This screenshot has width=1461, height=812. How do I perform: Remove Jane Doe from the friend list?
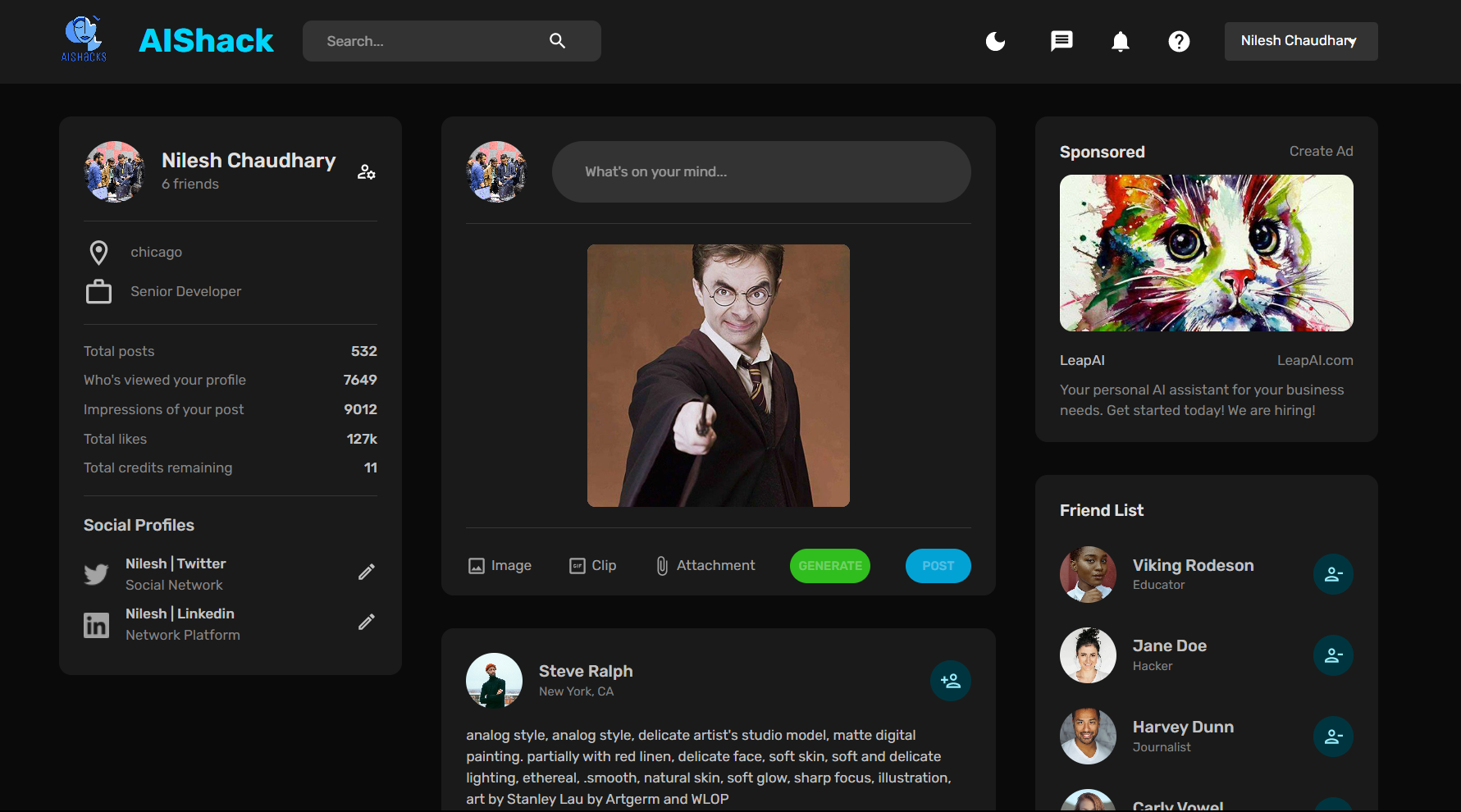1333,655
